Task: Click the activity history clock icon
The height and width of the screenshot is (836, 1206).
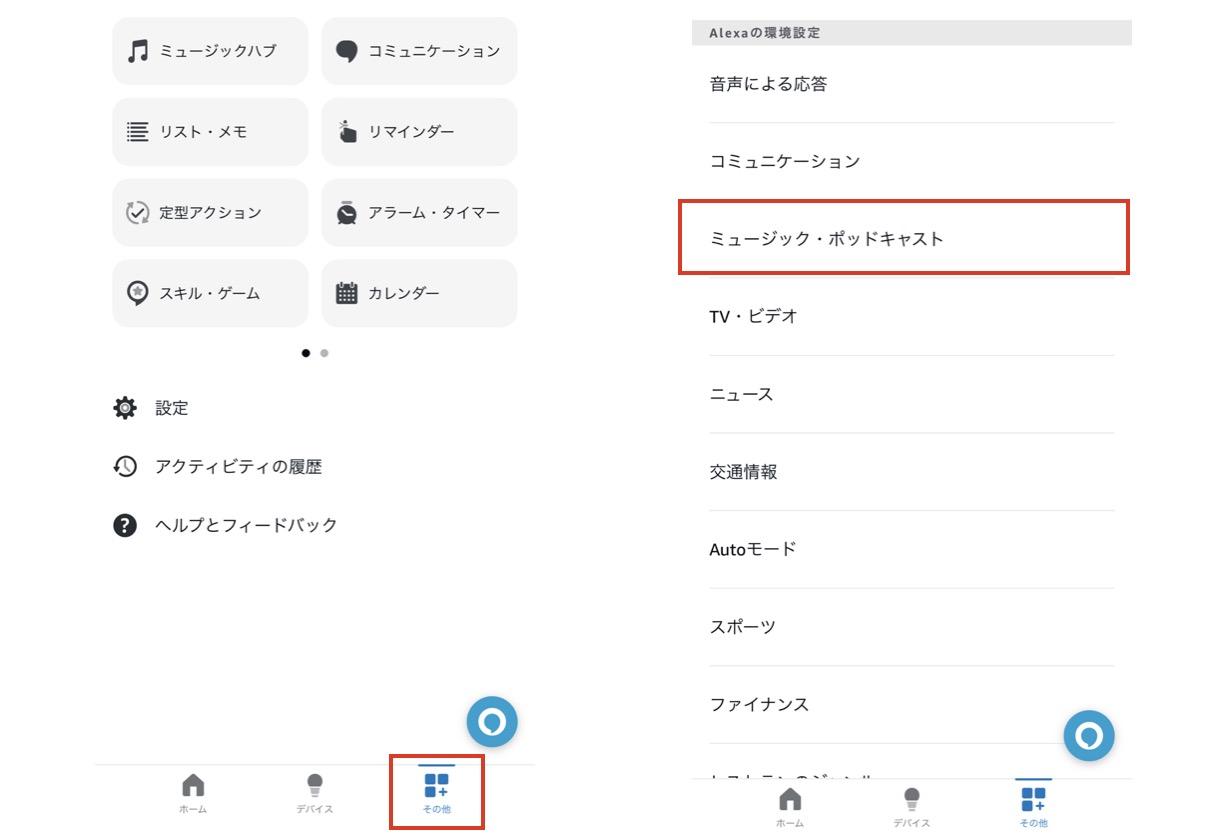Action: 125,467
